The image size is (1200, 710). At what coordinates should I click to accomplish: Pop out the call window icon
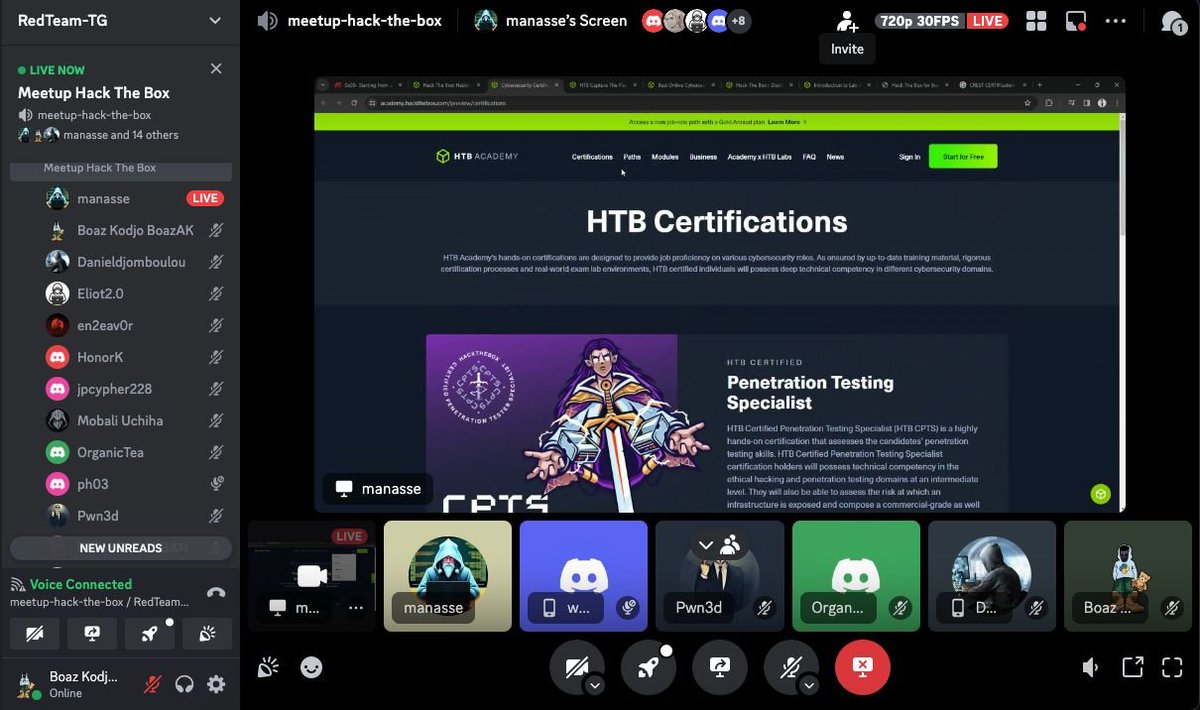click(1132, 667)
